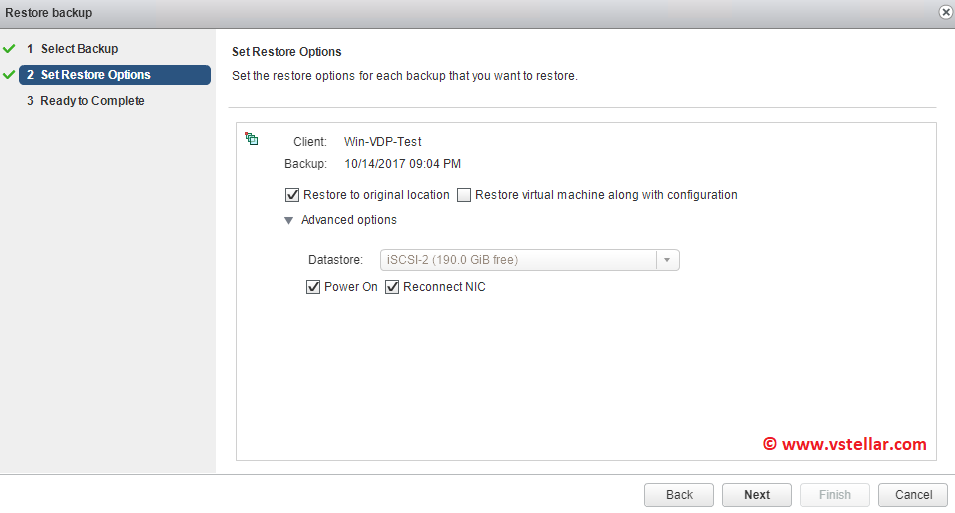Cancel the restore wizard
This screenshot has height=513, width=955.
click(913, 494)
